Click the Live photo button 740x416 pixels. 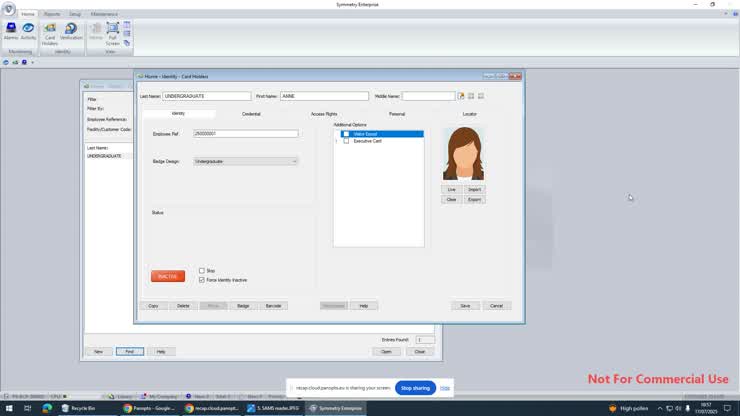point(451,189)
